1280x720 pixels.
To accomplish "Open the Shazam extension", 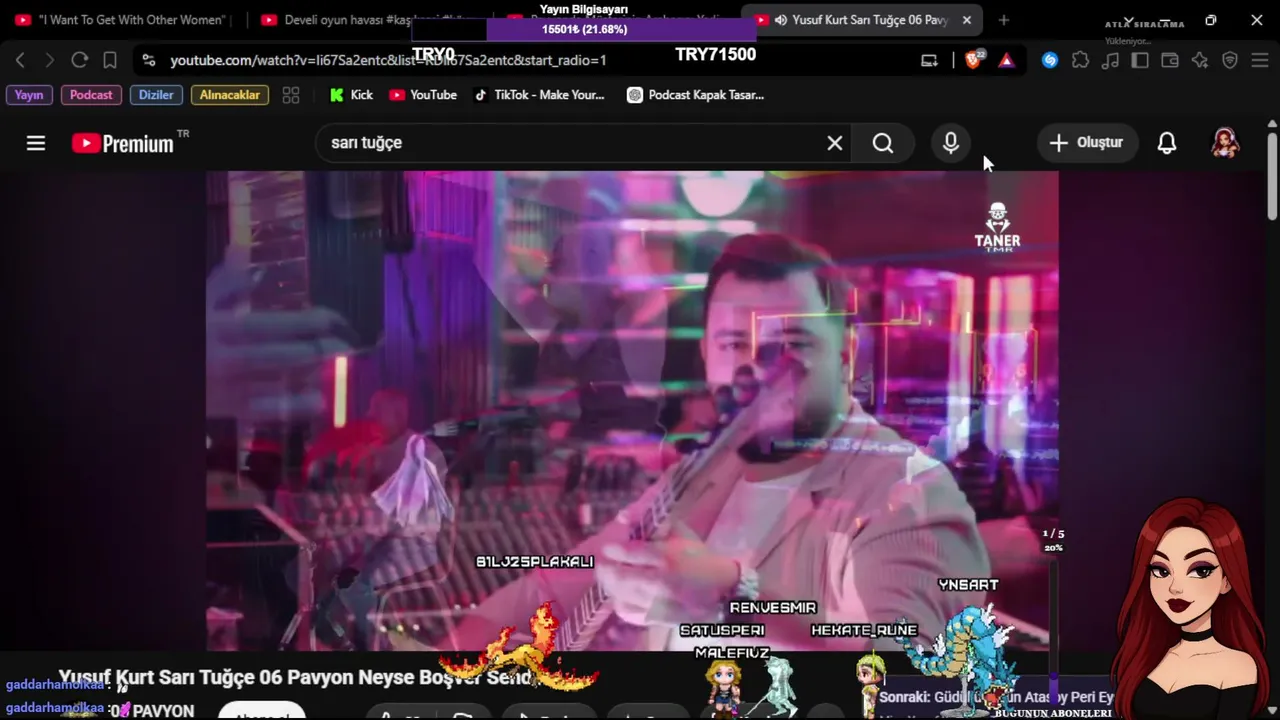I will (1049, 60).
